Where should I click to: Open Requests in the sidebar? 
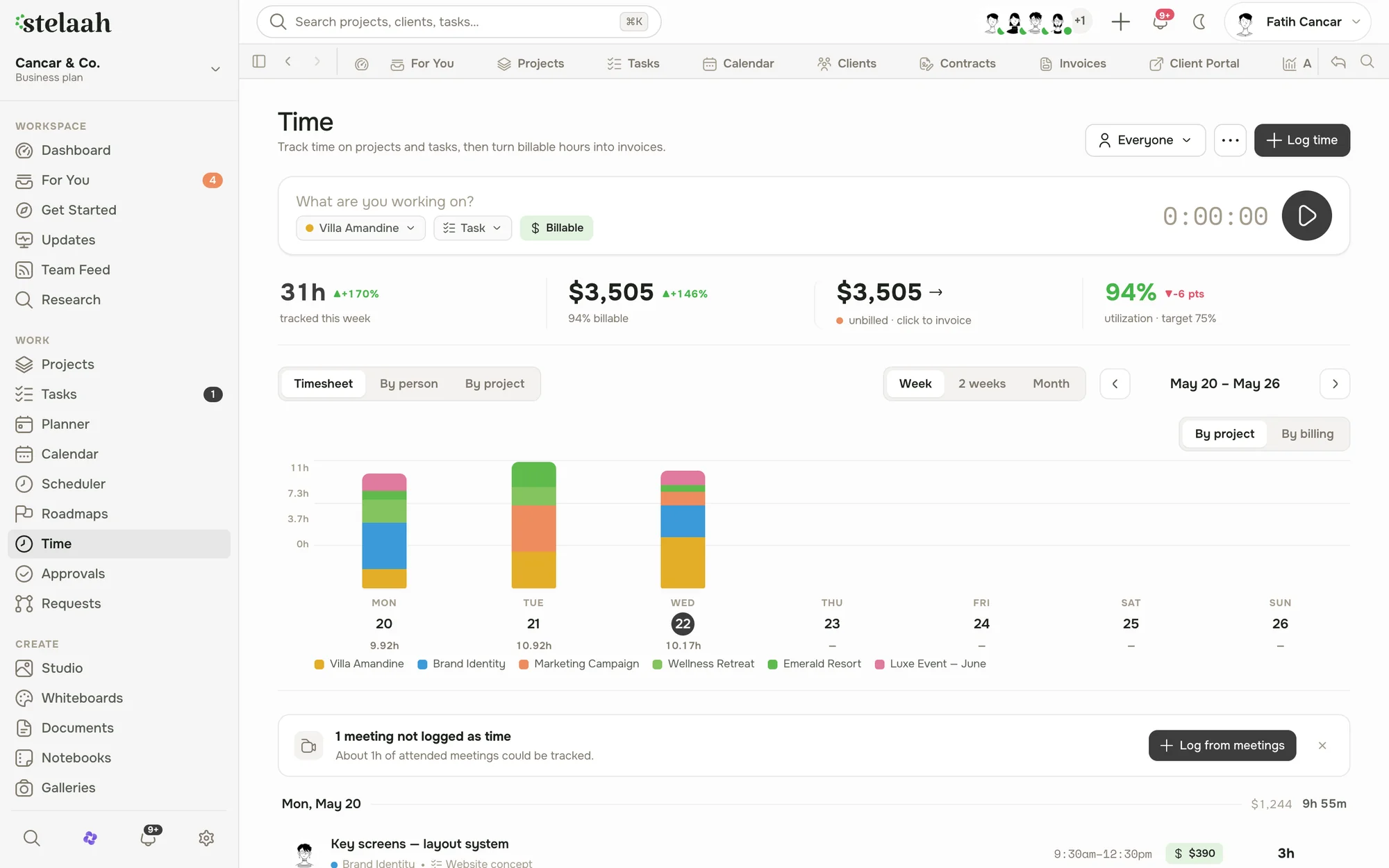pyautogui.click(x=119, y=603)
